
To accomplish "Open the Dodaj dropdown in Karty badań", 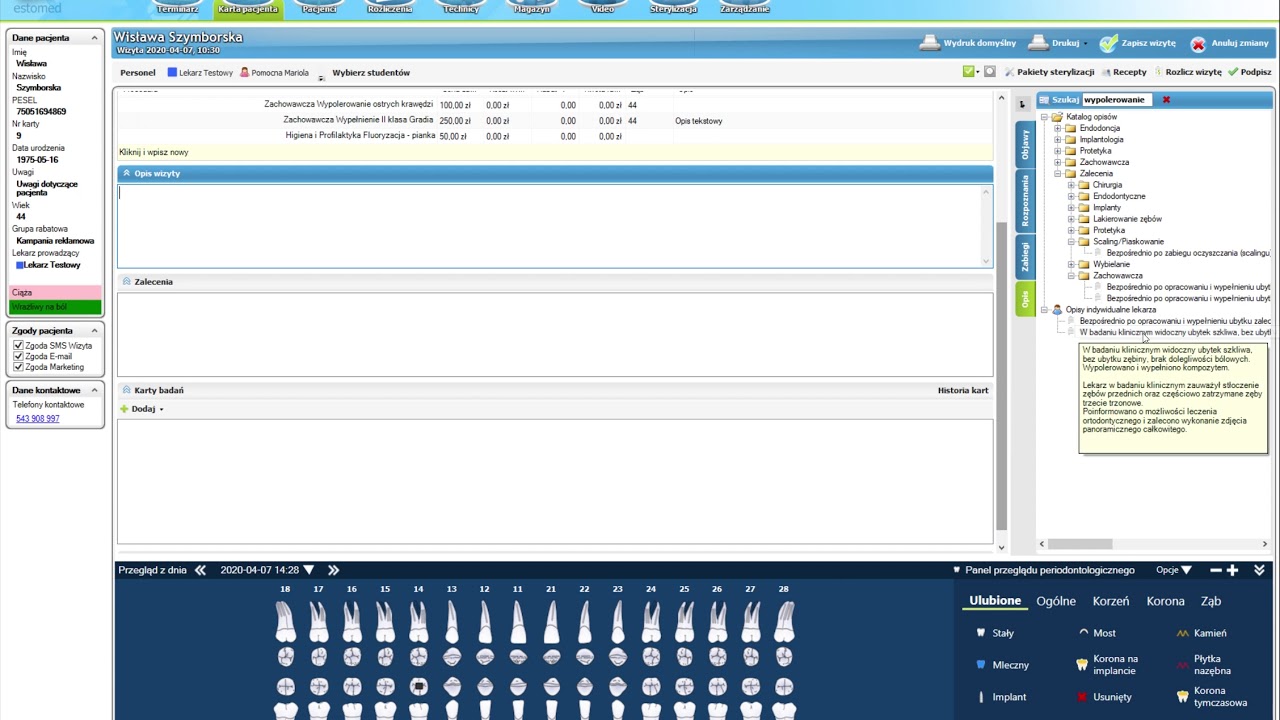I will point(161,409).
